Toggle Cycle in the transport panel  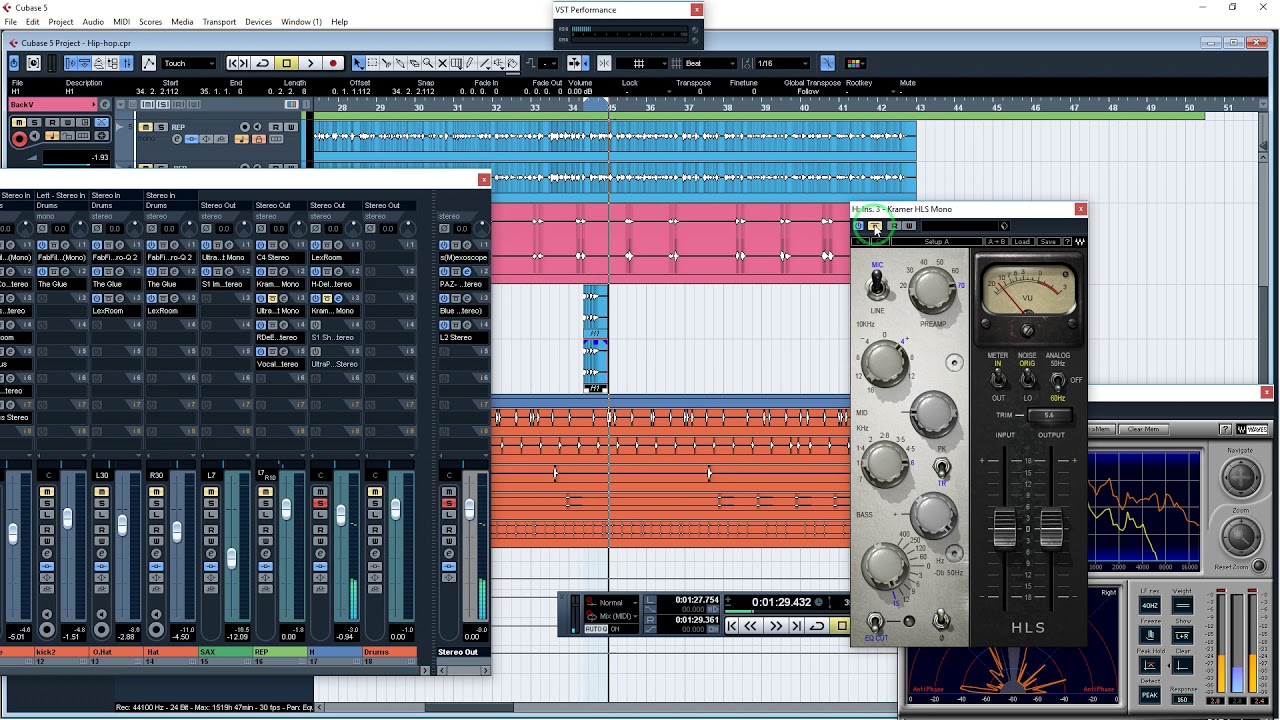tap(817, 626)
